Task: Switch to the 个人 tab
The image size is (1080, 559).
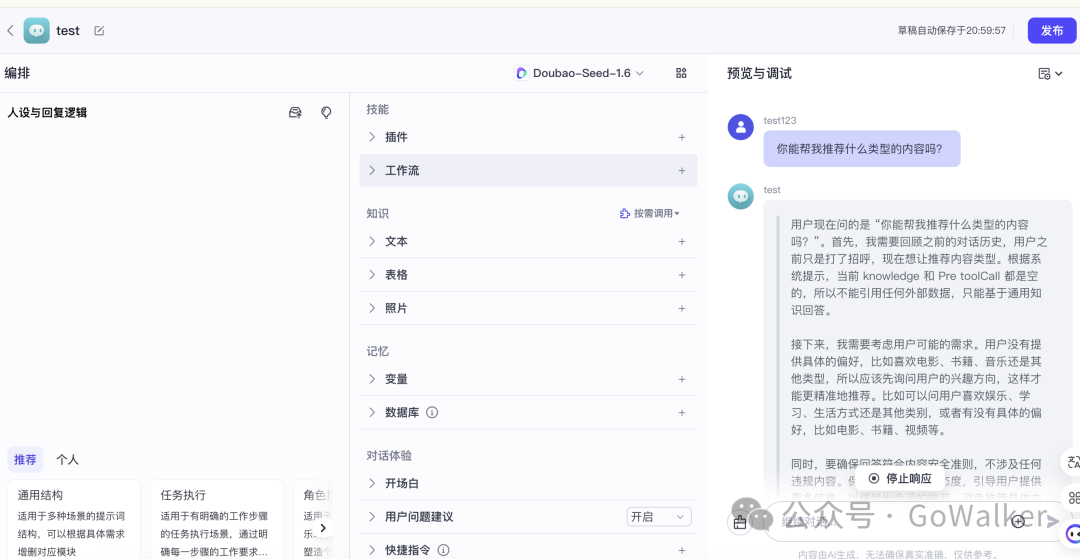Action: pyautogui.click(x=68, y=460)
